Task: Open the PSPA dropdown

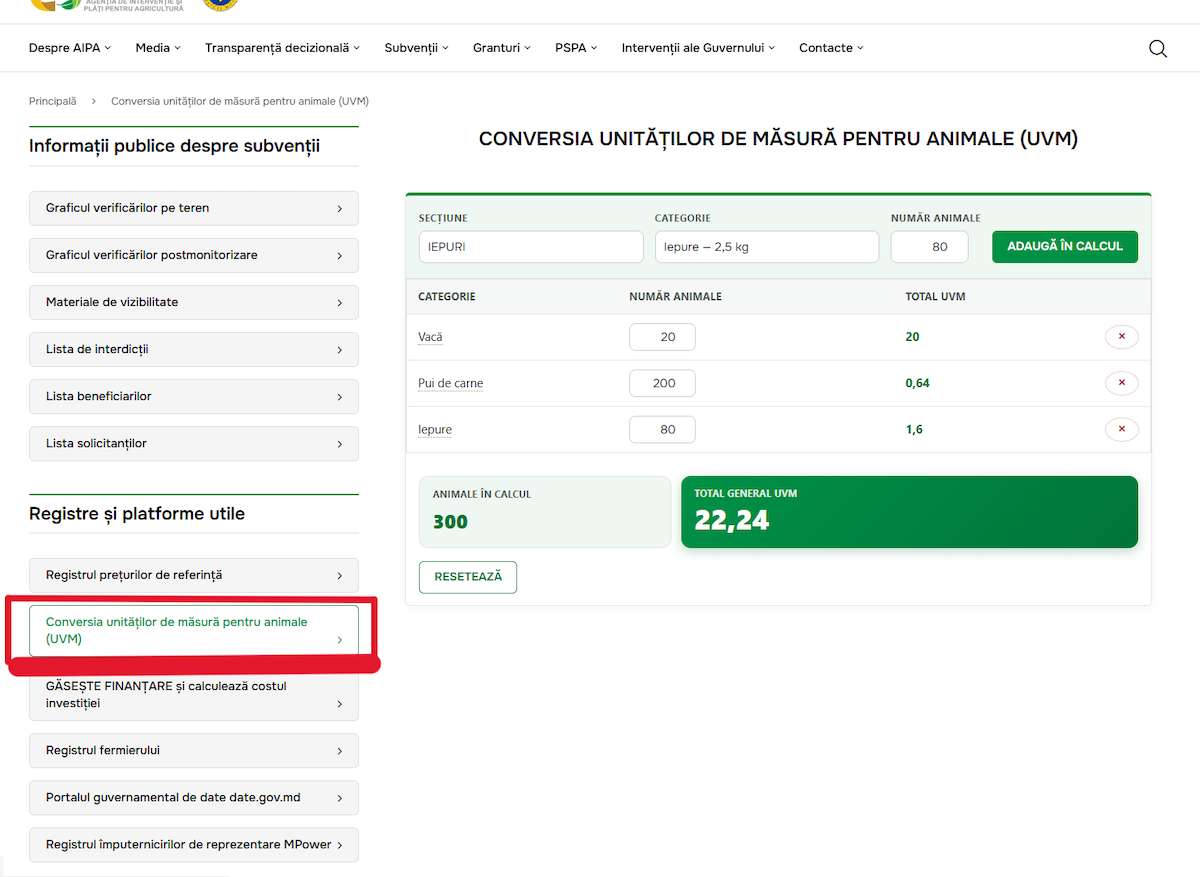Action: [576, 48]
